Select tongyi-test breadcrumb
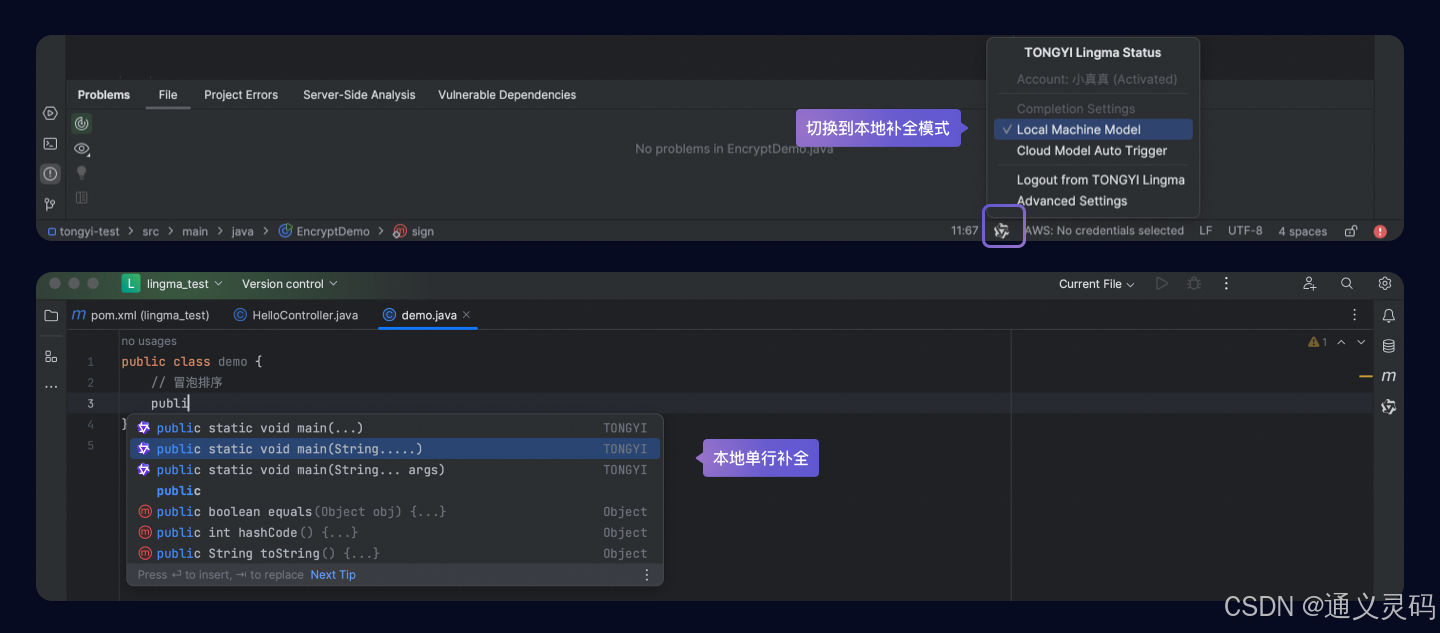Image resolution: width=1440 pixels, height=633 pixels. (x=83, y=231)
